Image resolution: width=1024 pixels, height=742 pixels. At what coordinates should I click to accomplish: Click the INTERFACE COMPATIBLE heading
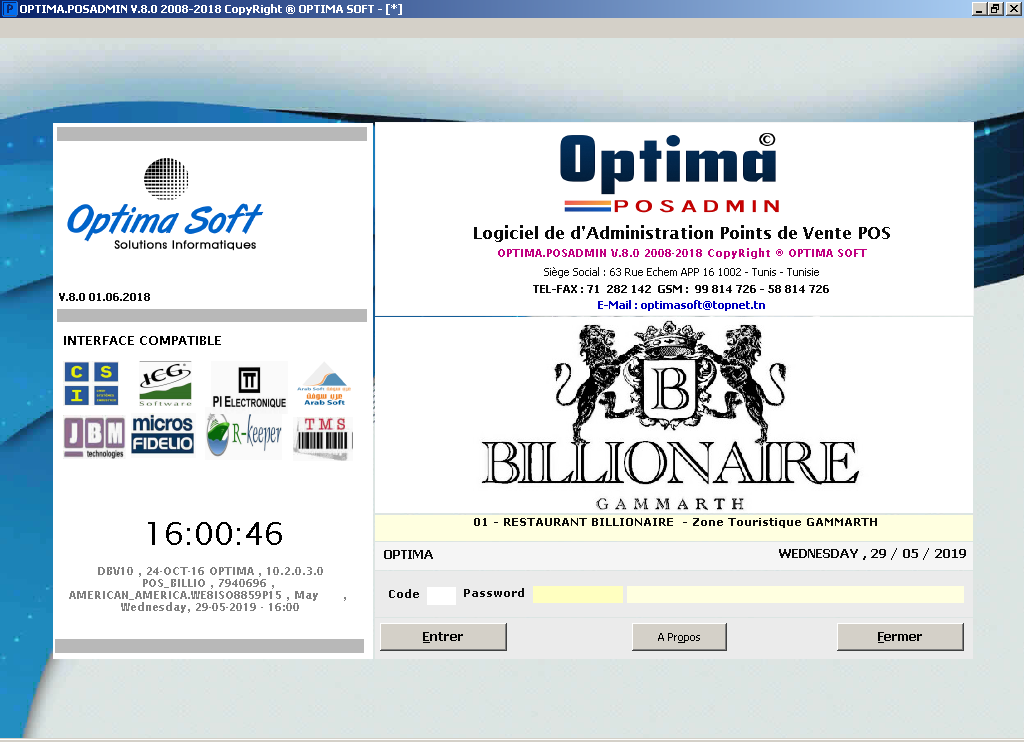pyautogui.click(x=142, y=340)
